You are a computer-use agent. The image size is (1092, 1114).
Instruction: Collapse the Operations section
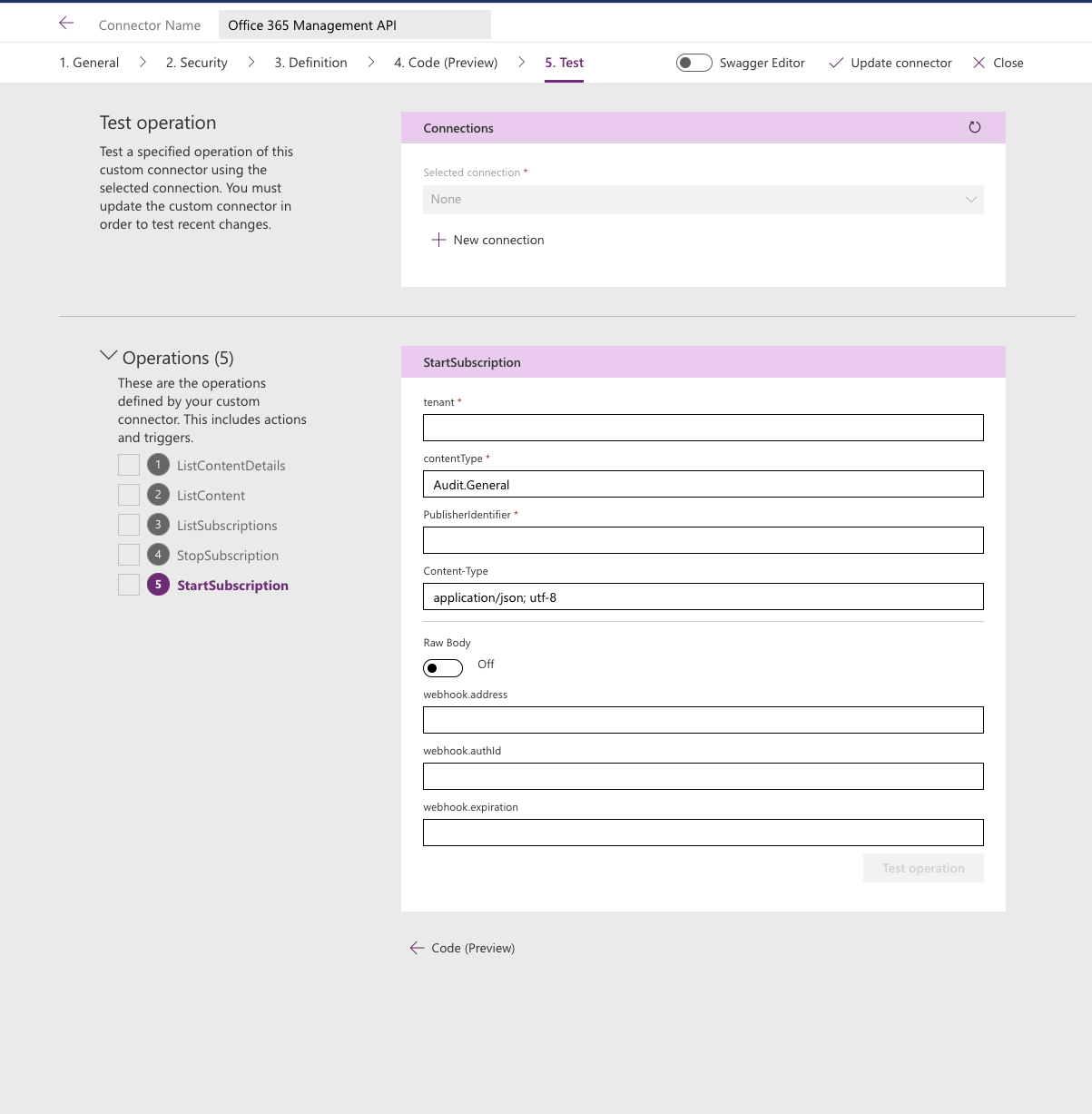[x=108, y=355]
